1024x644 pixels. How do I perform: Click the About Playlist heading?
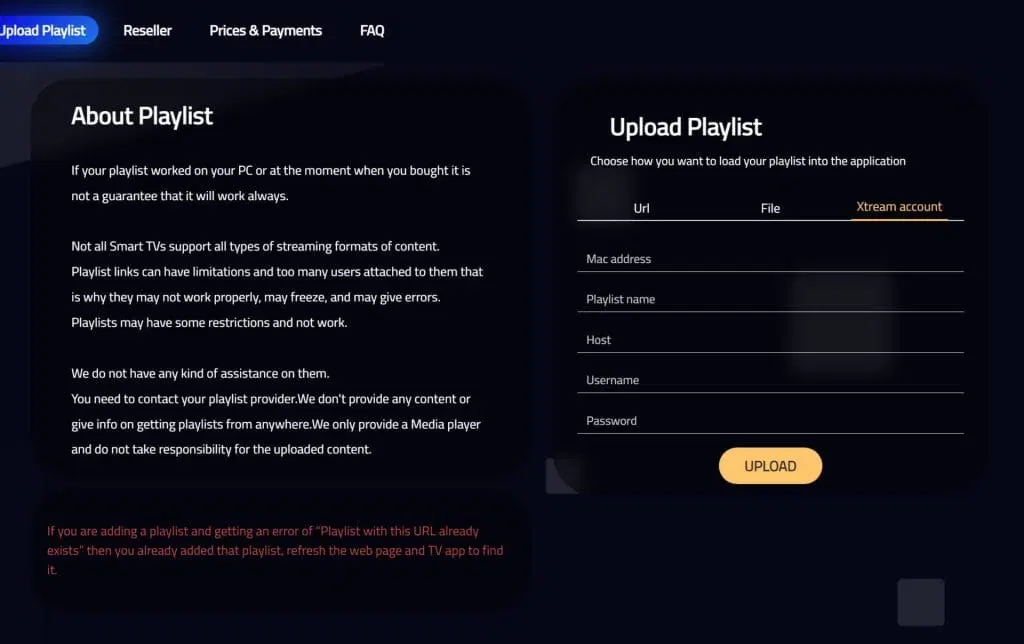(142, 116)
